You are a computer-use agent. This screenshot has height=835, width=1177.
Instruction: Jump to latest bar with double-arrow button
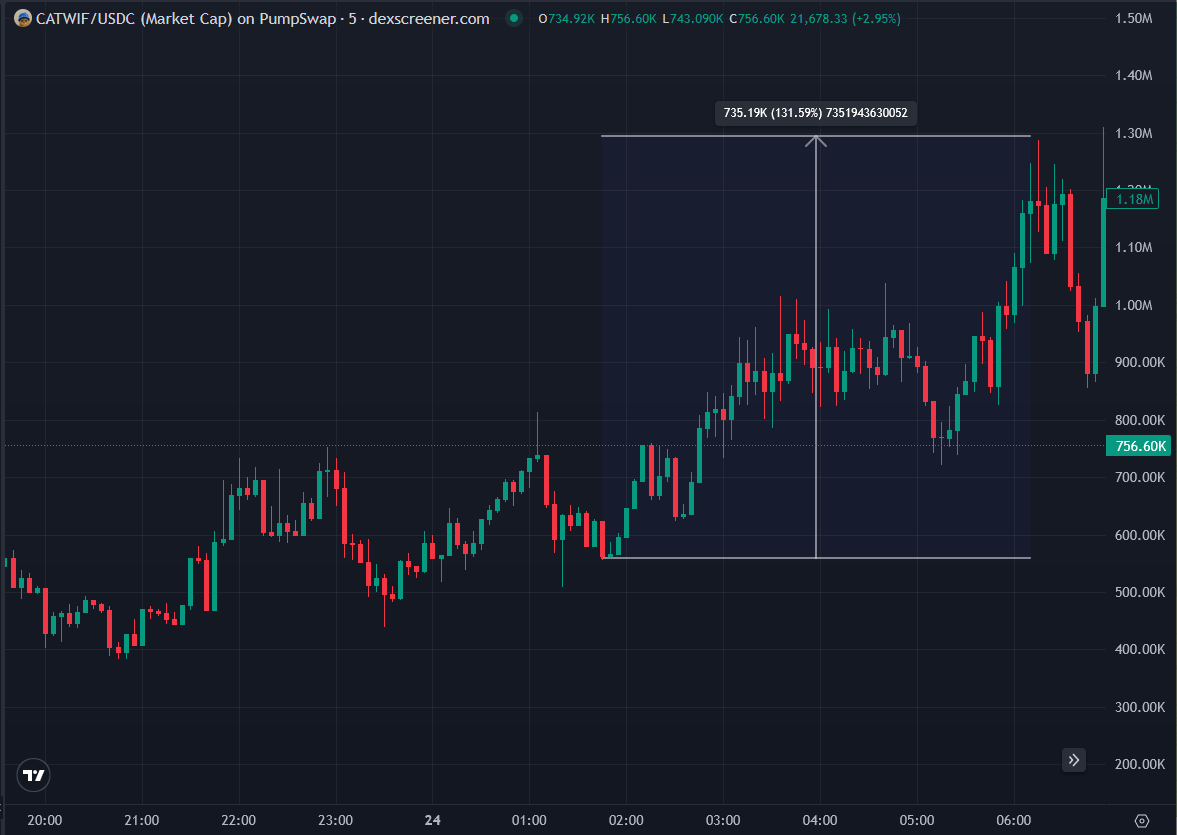(x=1073, y=760)
